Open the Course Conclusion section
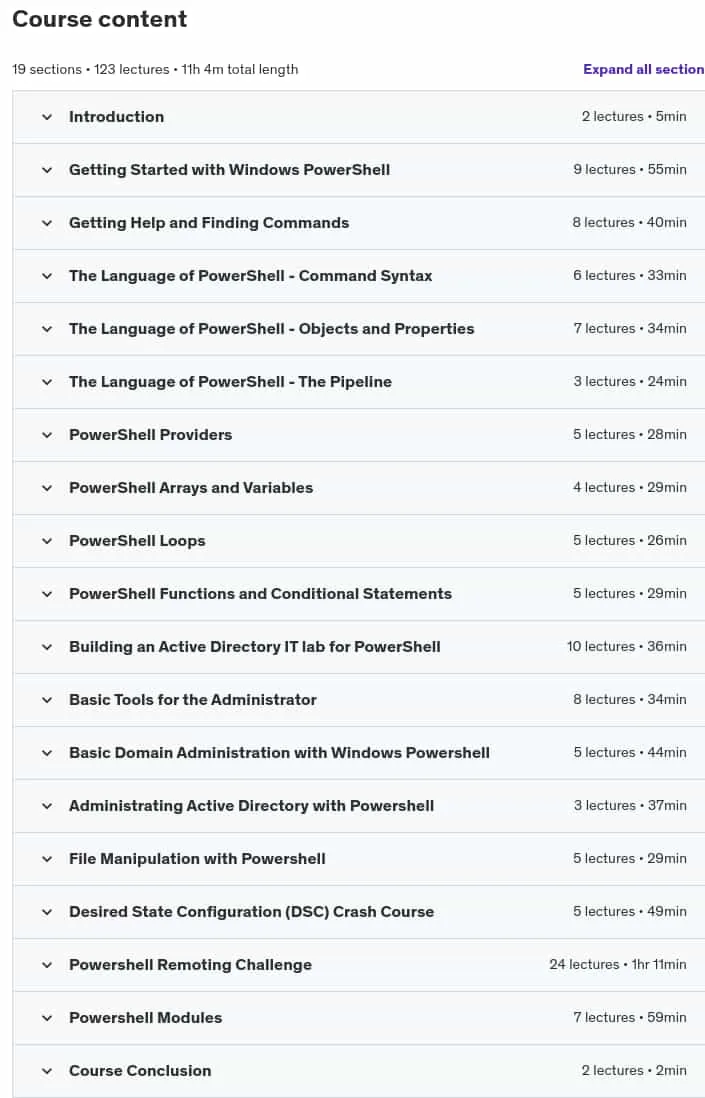705x1098 pixels. click(358, 1071)
